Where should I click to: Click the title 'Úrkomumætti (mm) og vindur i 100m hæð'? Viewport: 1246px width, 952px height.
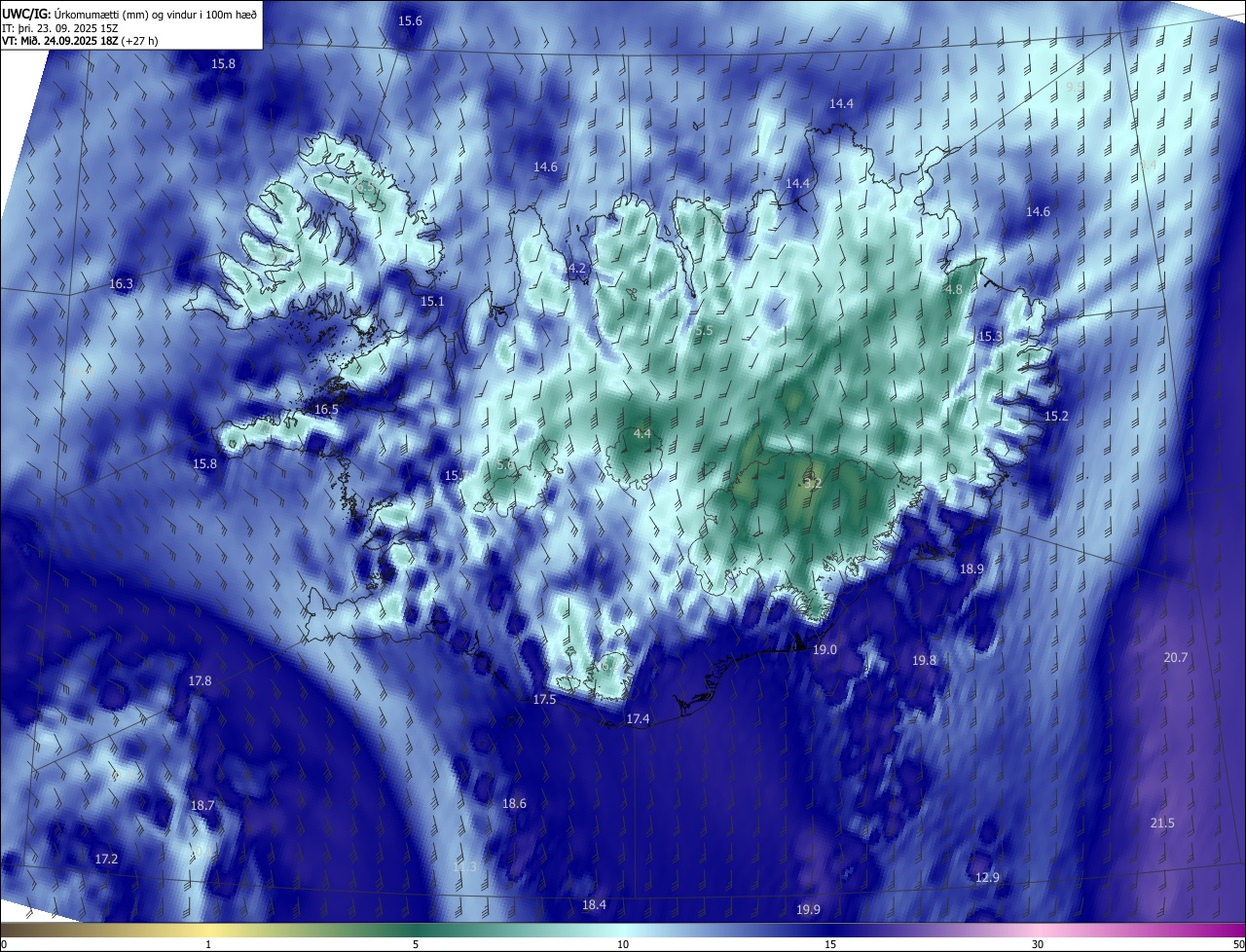(156, 14)
